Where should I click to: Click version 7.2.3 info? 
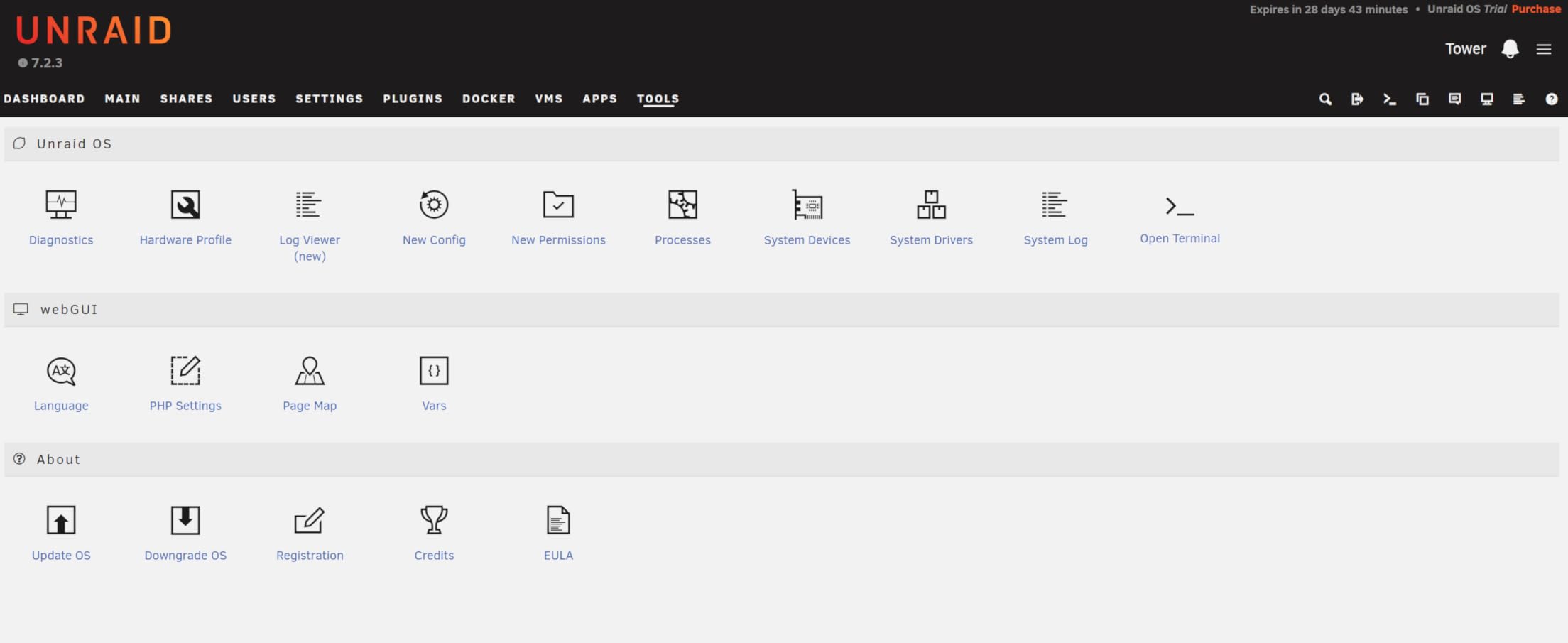(x=40, y=63)
